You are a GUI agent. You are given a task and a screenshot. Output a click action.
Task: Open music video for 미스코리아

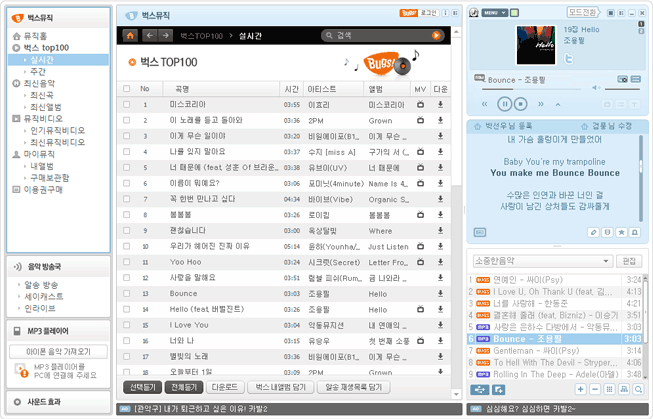pos(421,105)
